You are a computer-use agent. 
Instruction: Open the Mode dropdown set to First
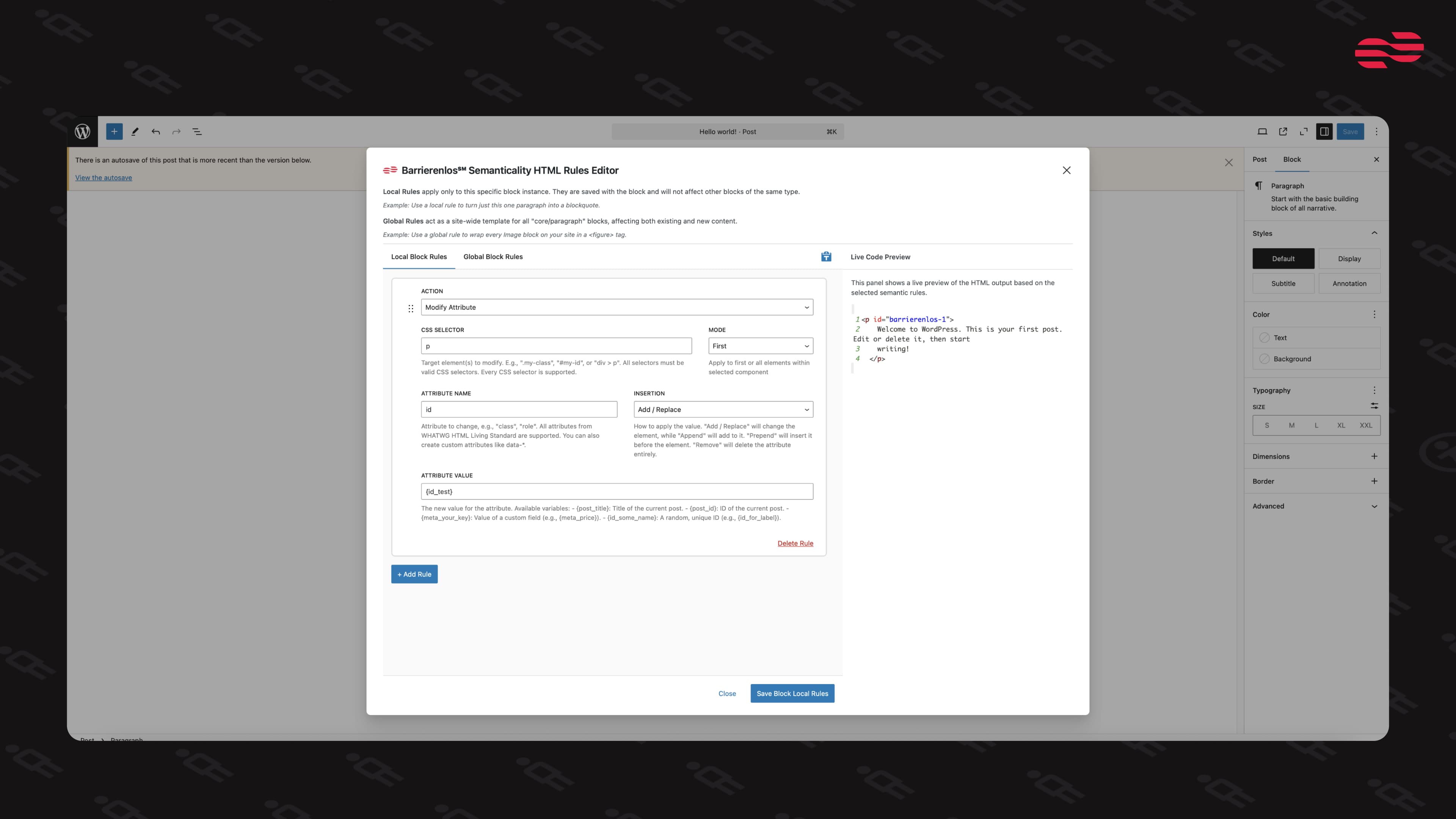pos(760,346)
